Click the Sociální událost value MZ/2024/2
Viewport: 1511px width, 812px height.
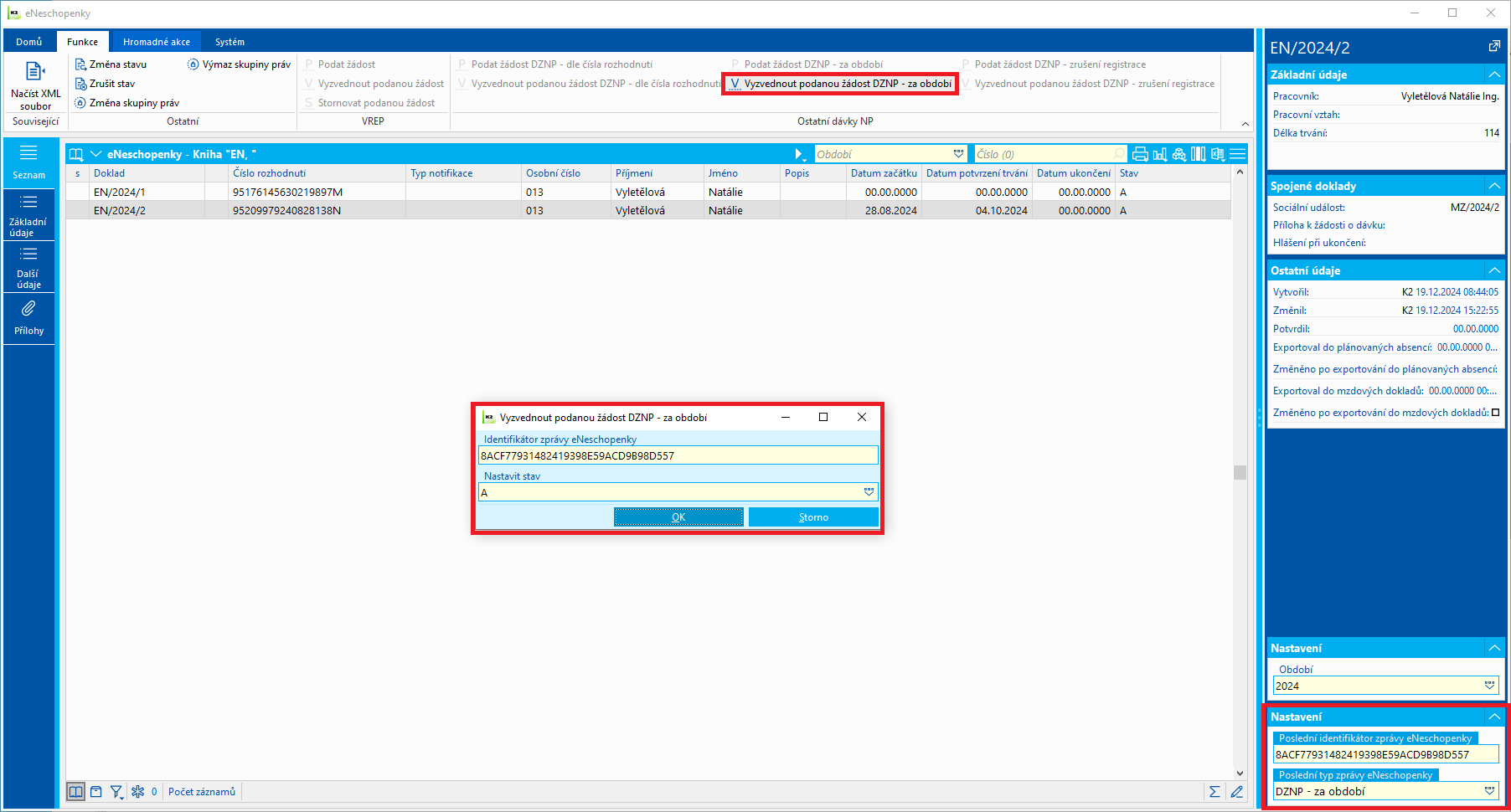tap(1475, 207)
